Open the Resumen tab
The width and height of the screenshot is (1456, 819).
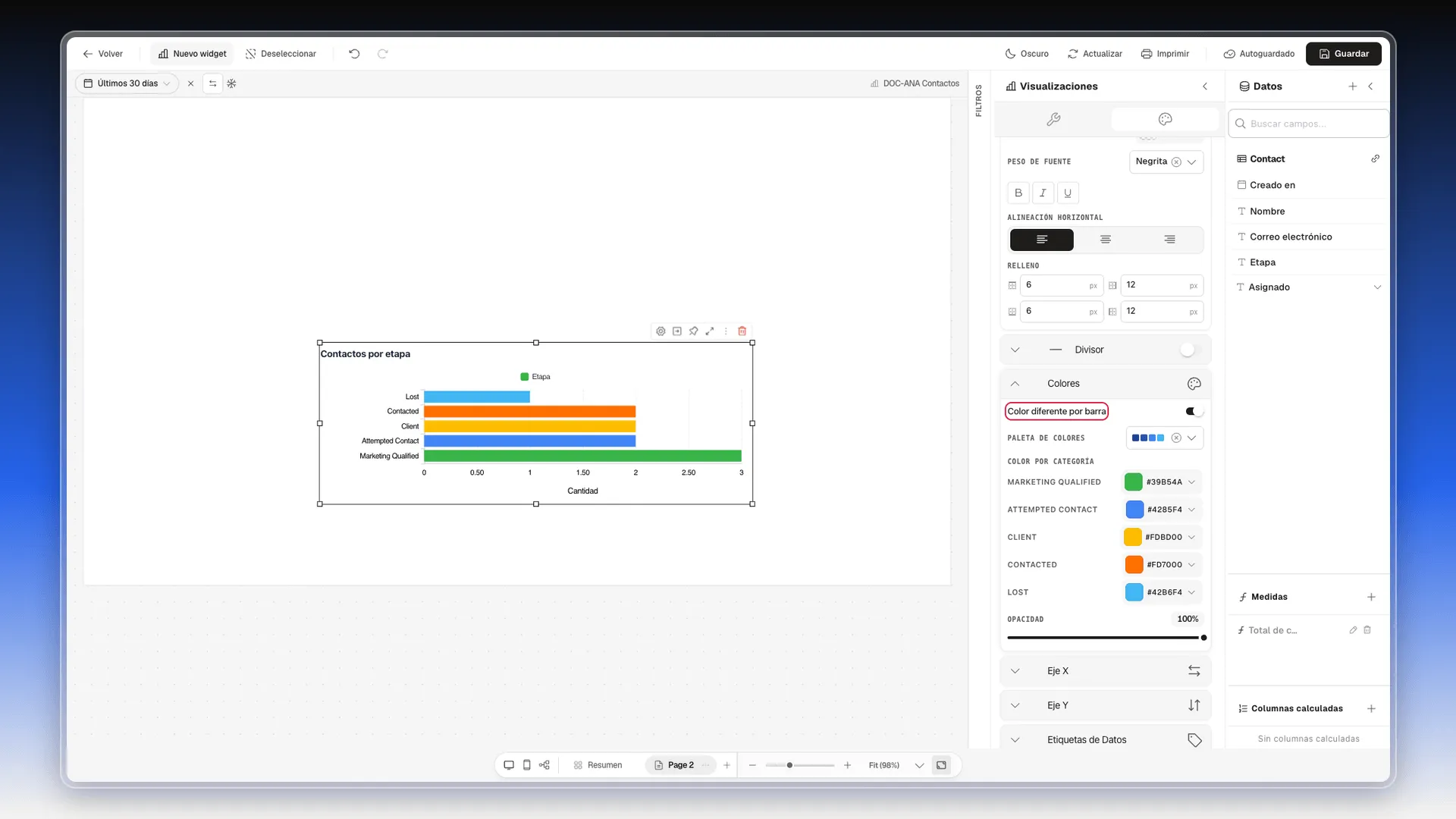(598, 765)
